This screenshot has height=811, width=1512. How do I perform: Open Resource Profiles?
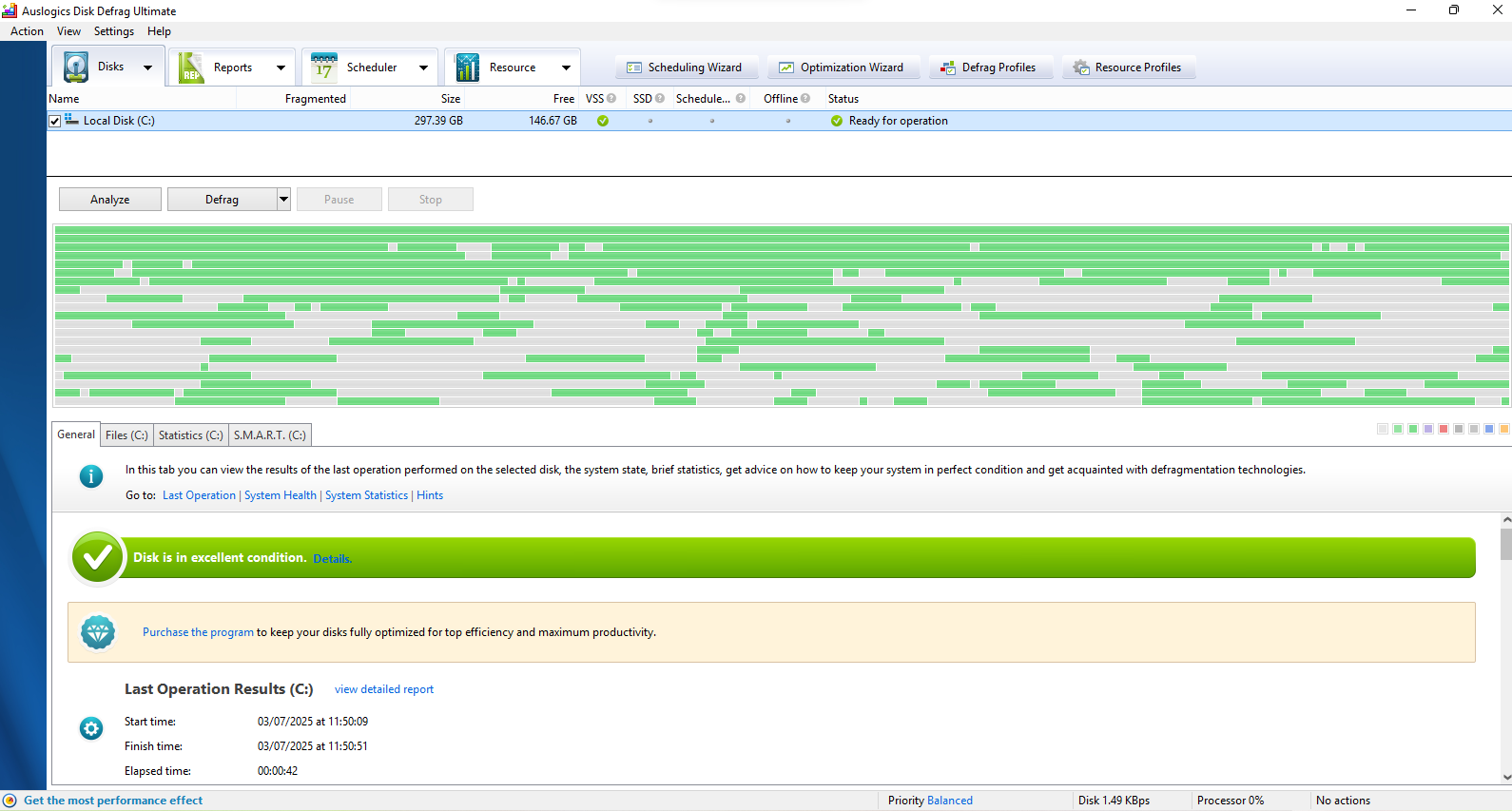coord(1128,68)
